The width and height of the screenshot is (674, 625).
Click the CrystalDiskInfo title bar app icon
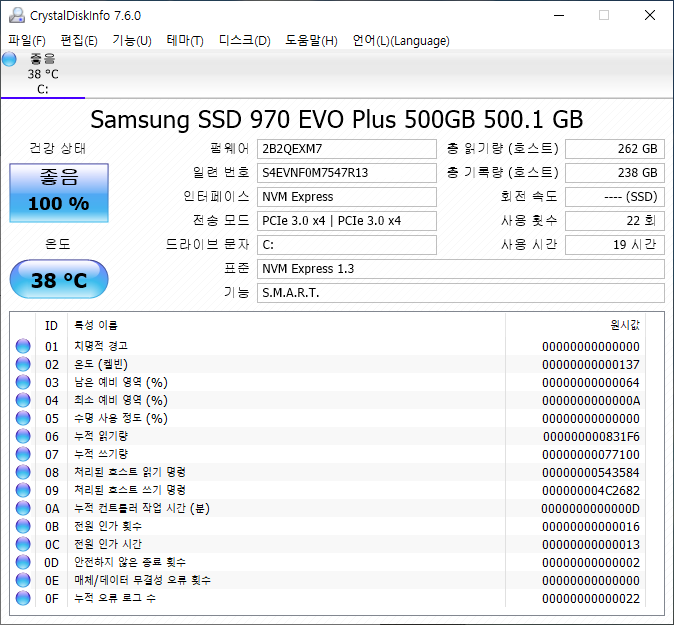pos(17,15)
